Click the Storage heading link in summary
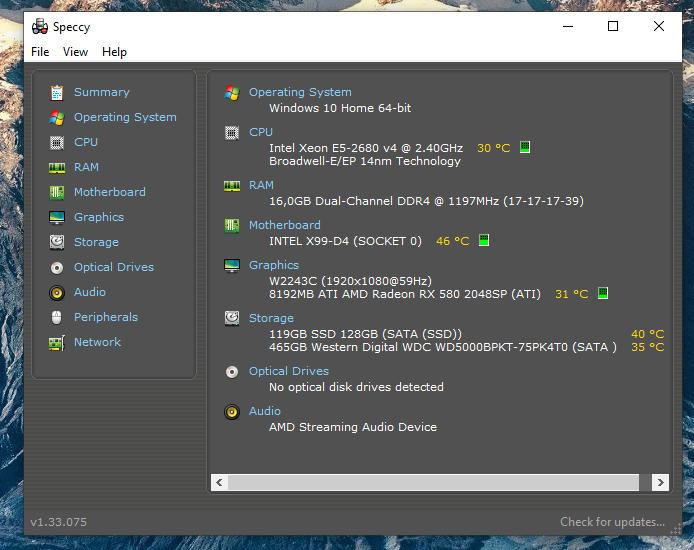The height and width of the screenshot is (550, 694). coord(271,318)
